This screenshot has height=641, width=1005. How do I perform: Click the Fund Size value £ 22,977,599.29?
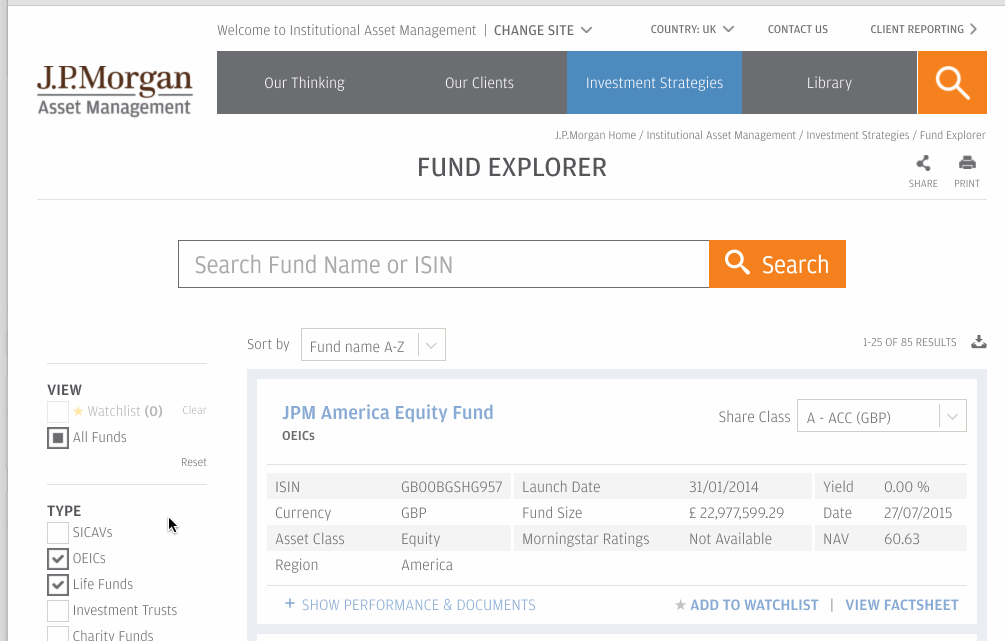point(736,513)
